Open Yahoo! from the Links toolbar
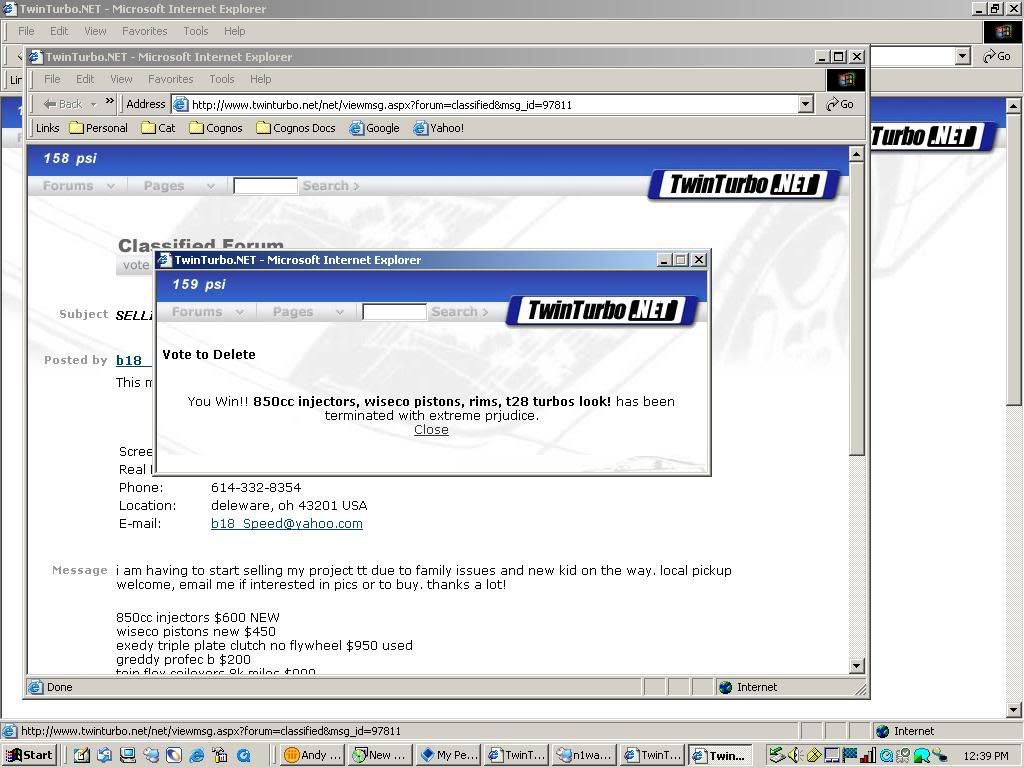Screen dimensions: 1024x768 tap(438, 128)
